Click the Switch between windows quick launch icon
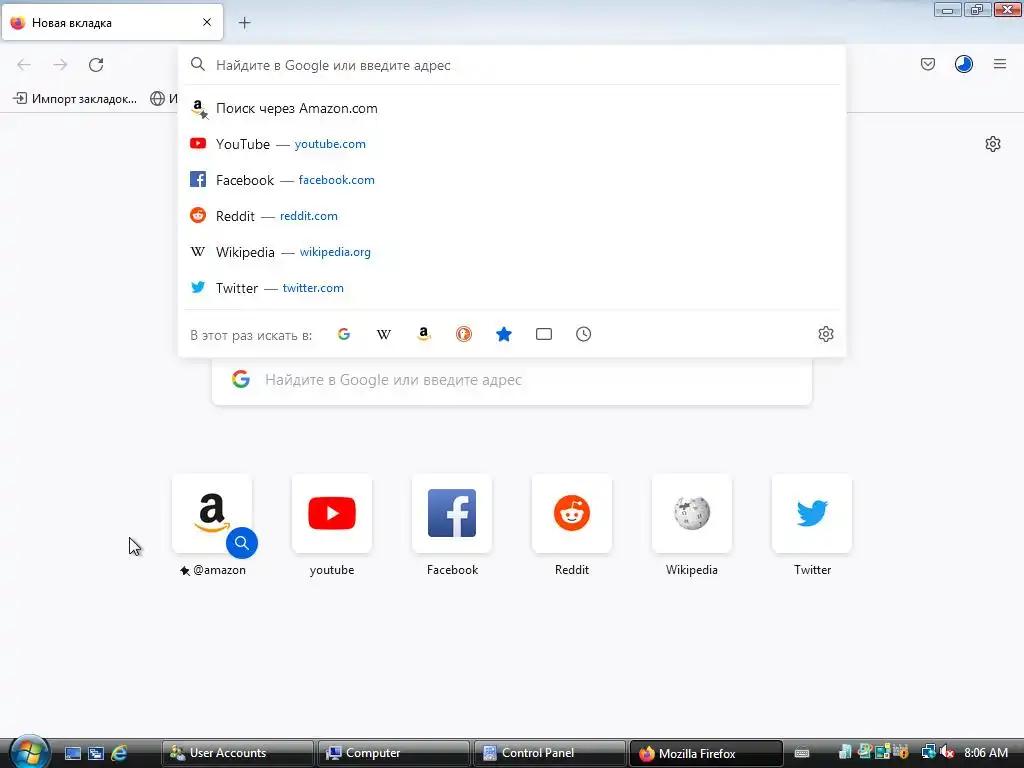 pyautogui.click(x=96, y=753)
